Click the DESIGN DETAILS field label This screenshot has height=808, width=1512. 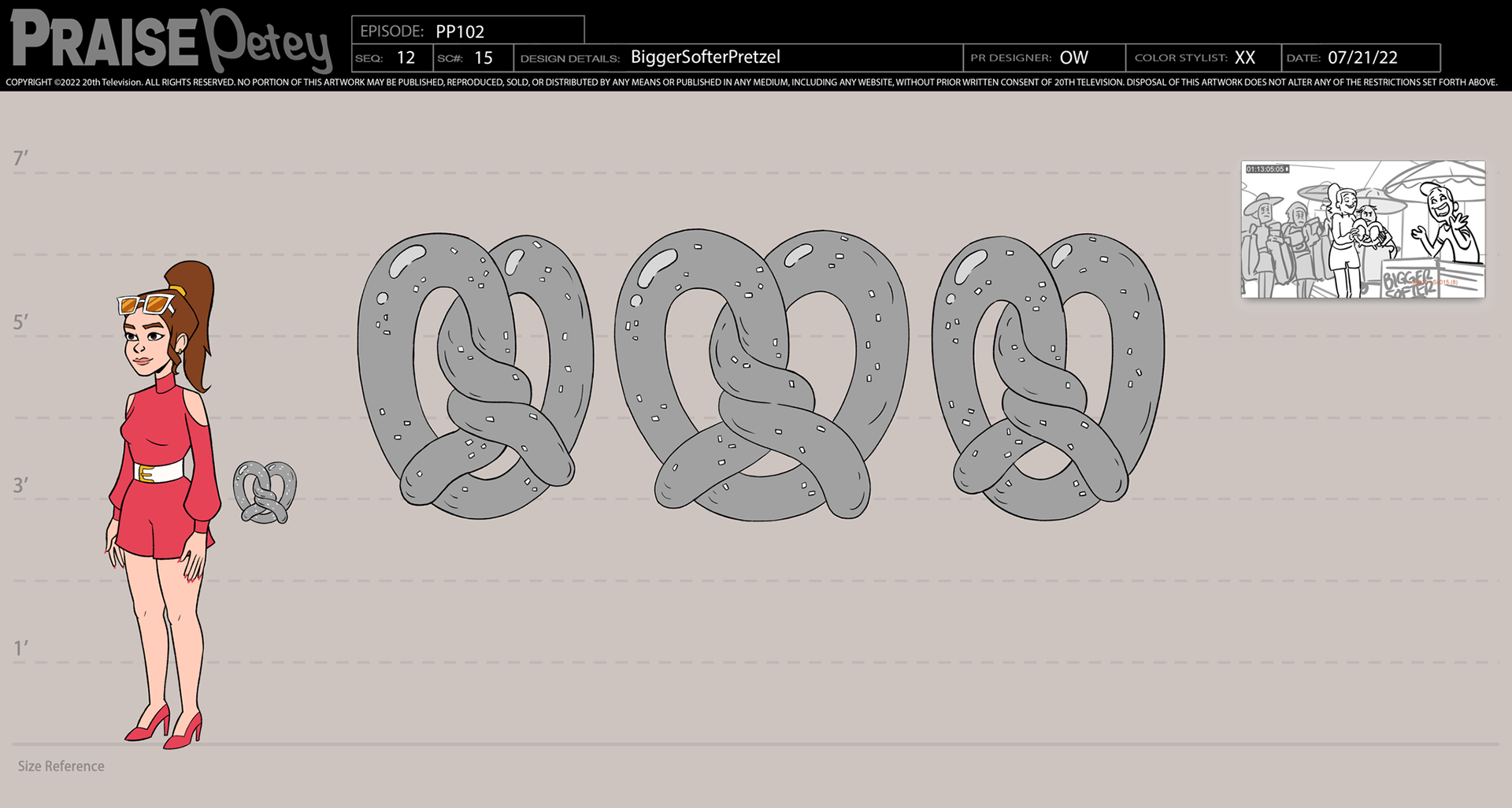(570, 58)
